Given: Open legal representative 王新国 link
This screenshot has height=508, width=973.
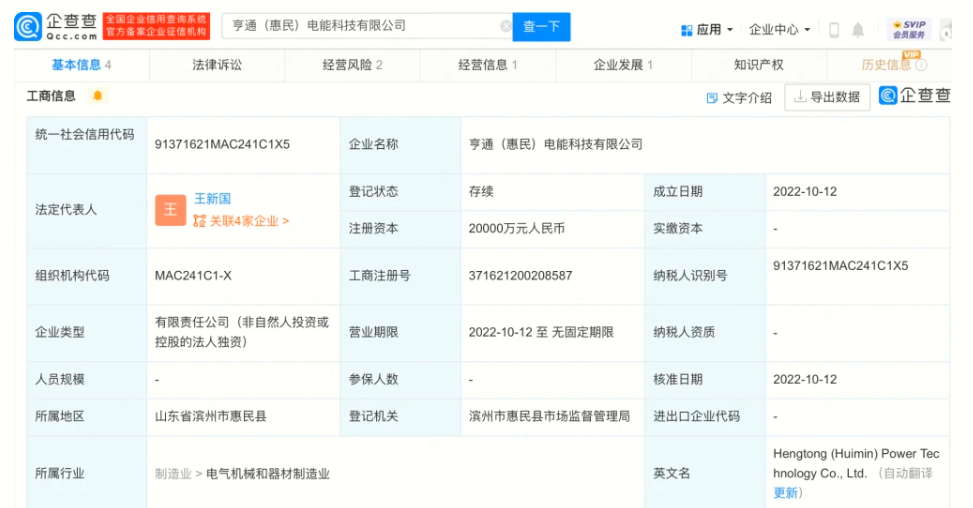Looking at the screenshot, I should tap(212, 198).
